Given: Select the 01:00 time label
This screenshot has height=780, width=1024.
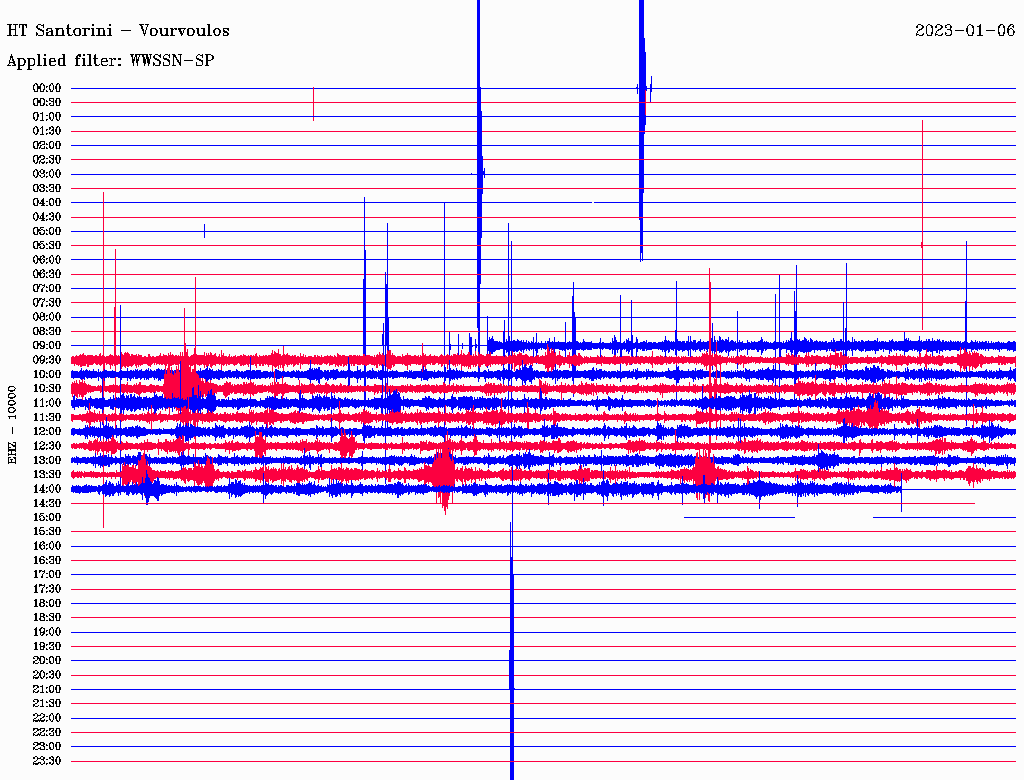Looking at the screenshot, I should tap(46, 117).
